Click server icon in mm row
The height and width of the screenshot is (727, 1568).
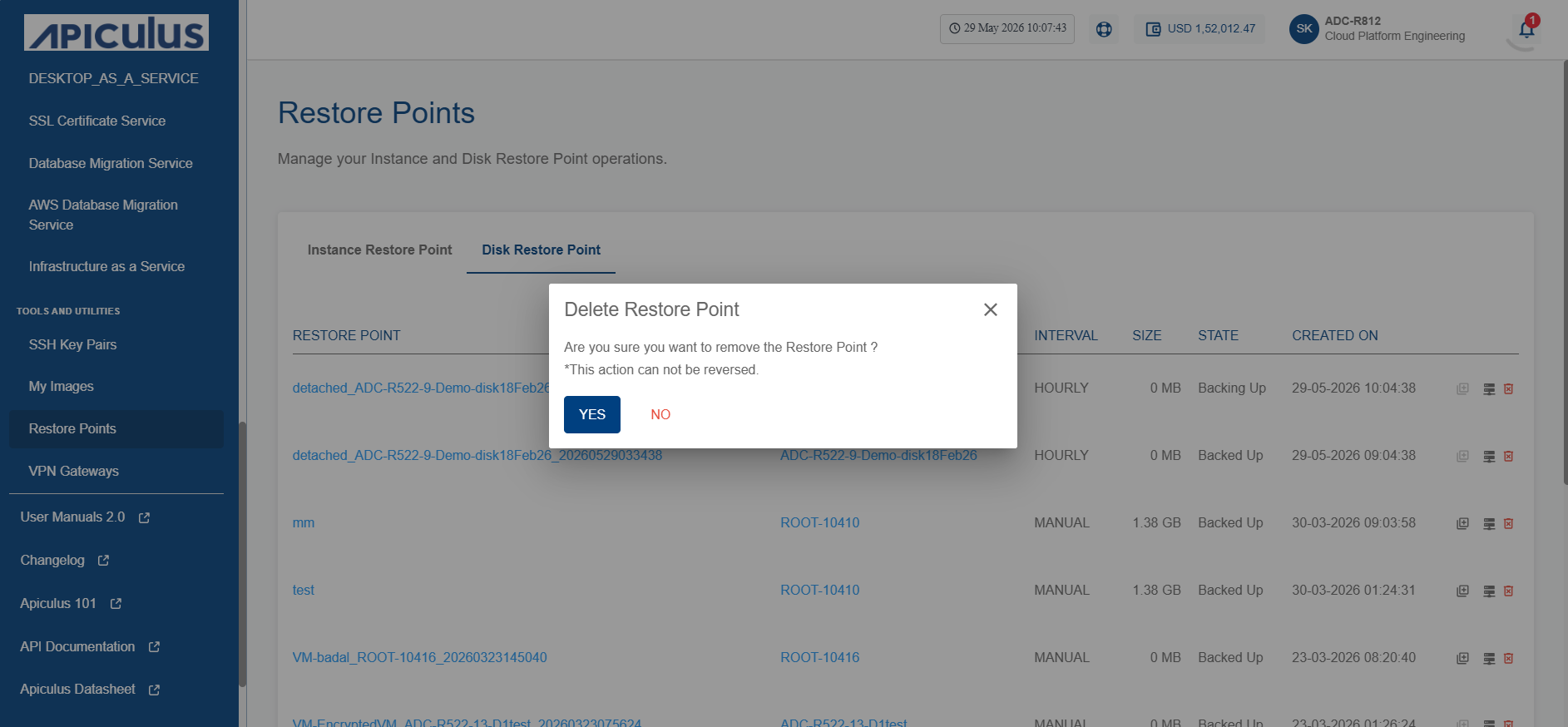[1489, 523]
